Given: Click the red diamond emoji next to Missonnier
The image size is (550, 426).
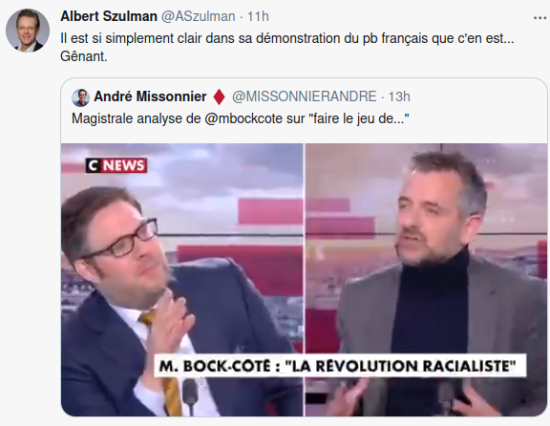Looking at the screenshot, I should (x=219, y=97).
